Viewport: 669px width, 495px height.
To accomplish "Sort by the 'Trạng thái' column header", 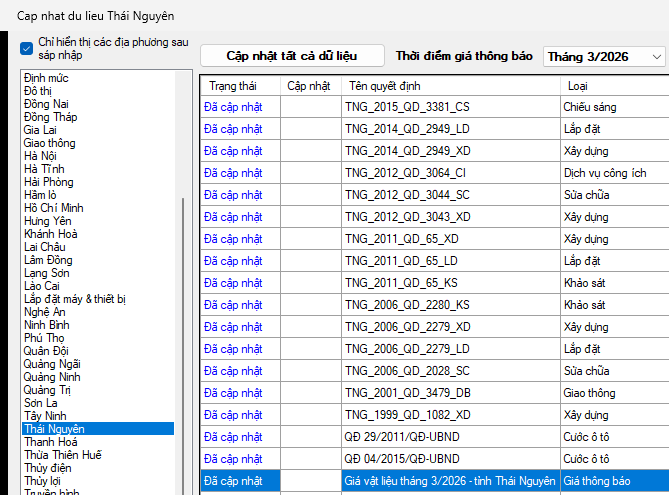I will (233, 86).
